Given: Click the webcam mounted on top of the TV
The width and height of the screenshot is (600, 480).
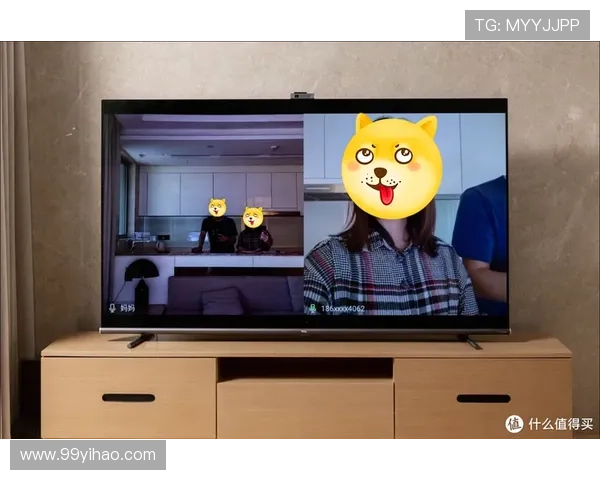Looking at the screenshot, I should point(302,96).
